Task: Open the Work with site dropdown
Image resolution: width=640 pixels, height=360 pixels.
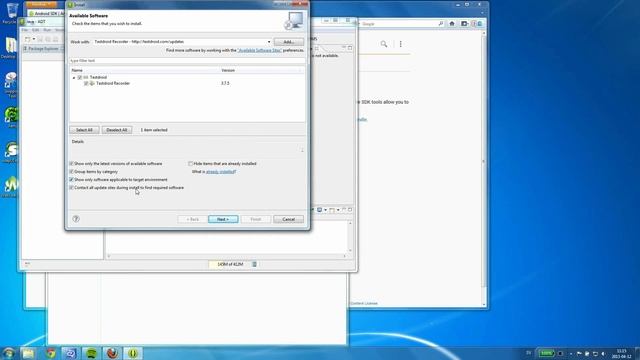Action: (269, 42)
